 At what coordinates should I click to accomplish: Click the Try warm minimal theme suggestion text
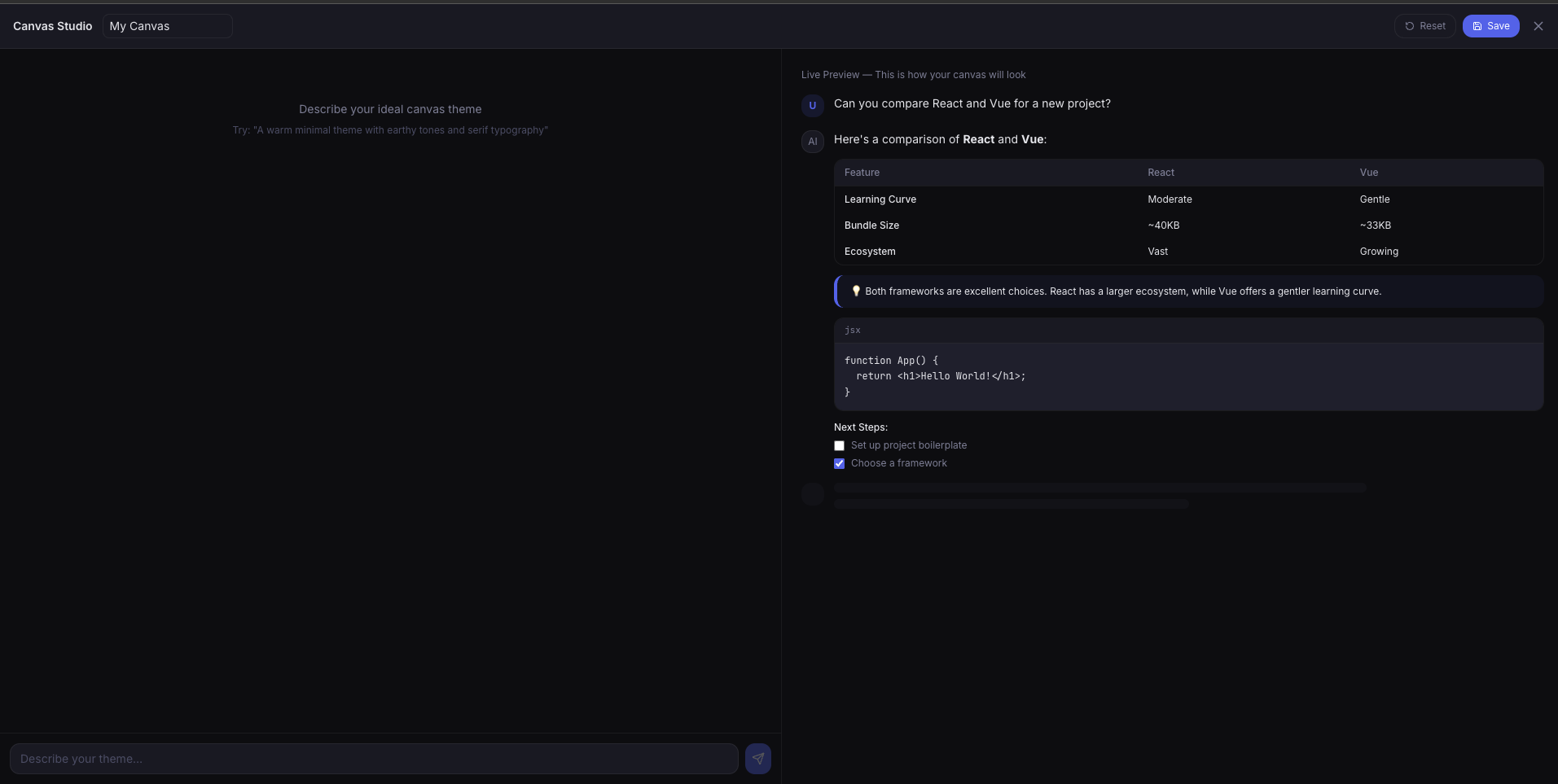390,130
